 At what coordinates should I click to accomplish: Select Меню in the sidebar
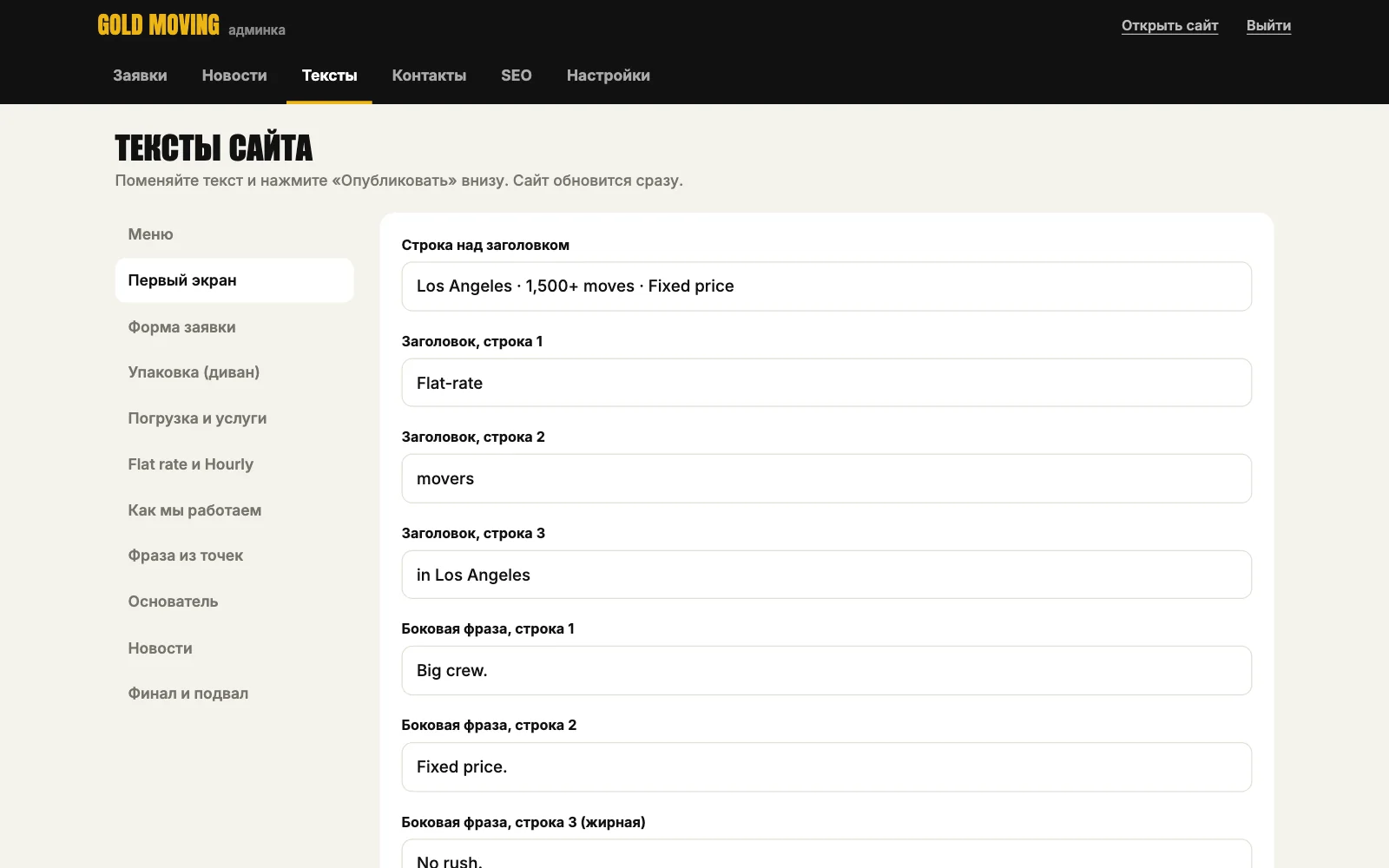pyautogui.click(x=234, y=234)
